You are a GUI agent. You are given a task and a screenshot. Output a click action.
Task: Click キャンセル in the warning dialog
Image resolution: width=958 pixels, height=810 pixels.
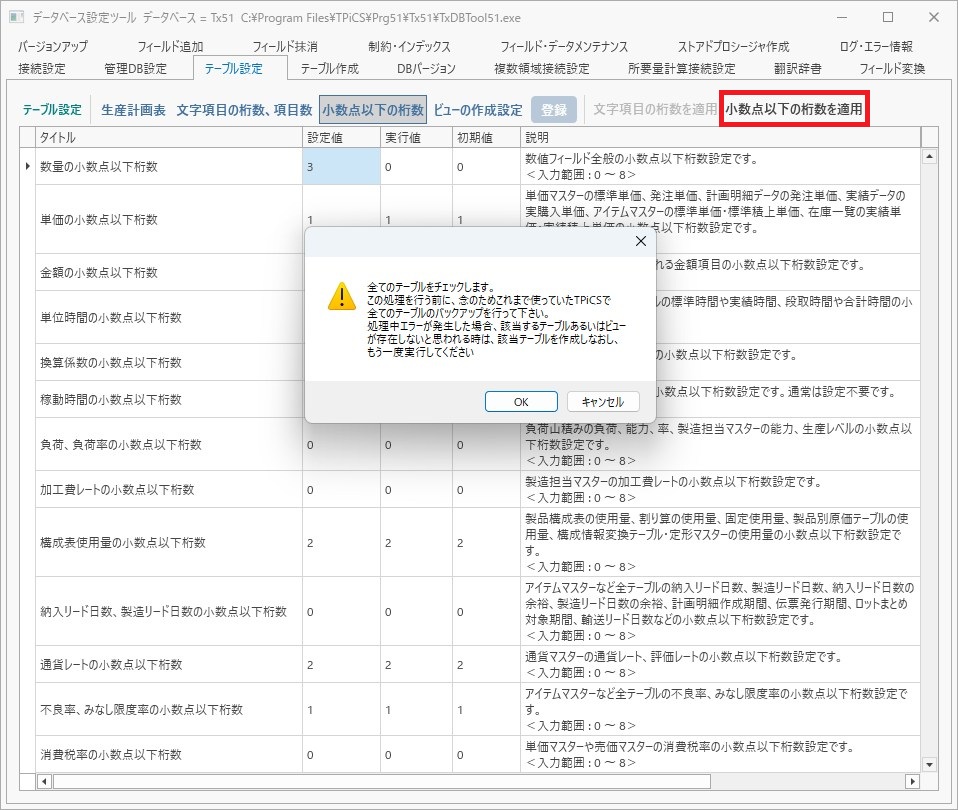pyautogui.click(x=602, y=402)
